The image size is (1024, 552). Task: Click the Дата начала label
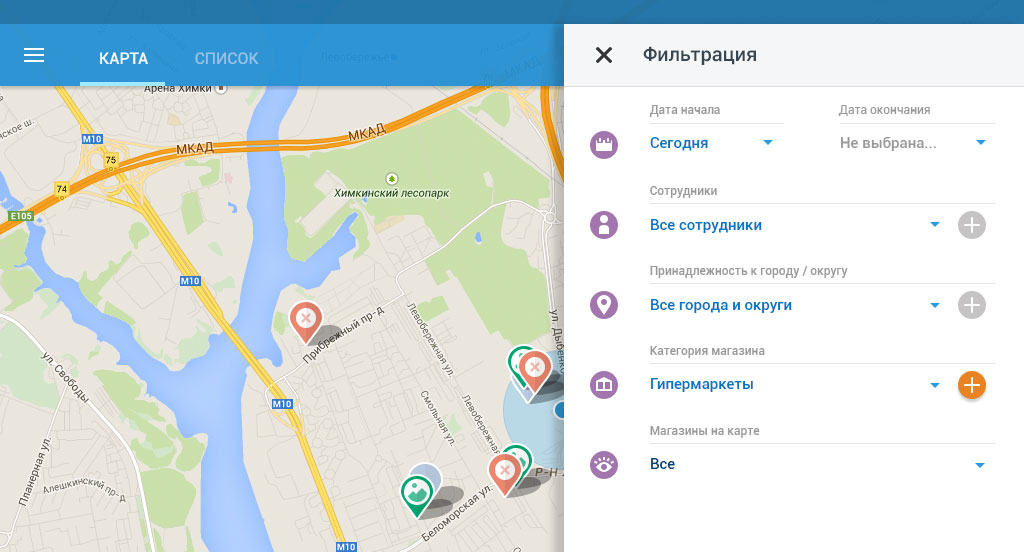coord(684,110)
